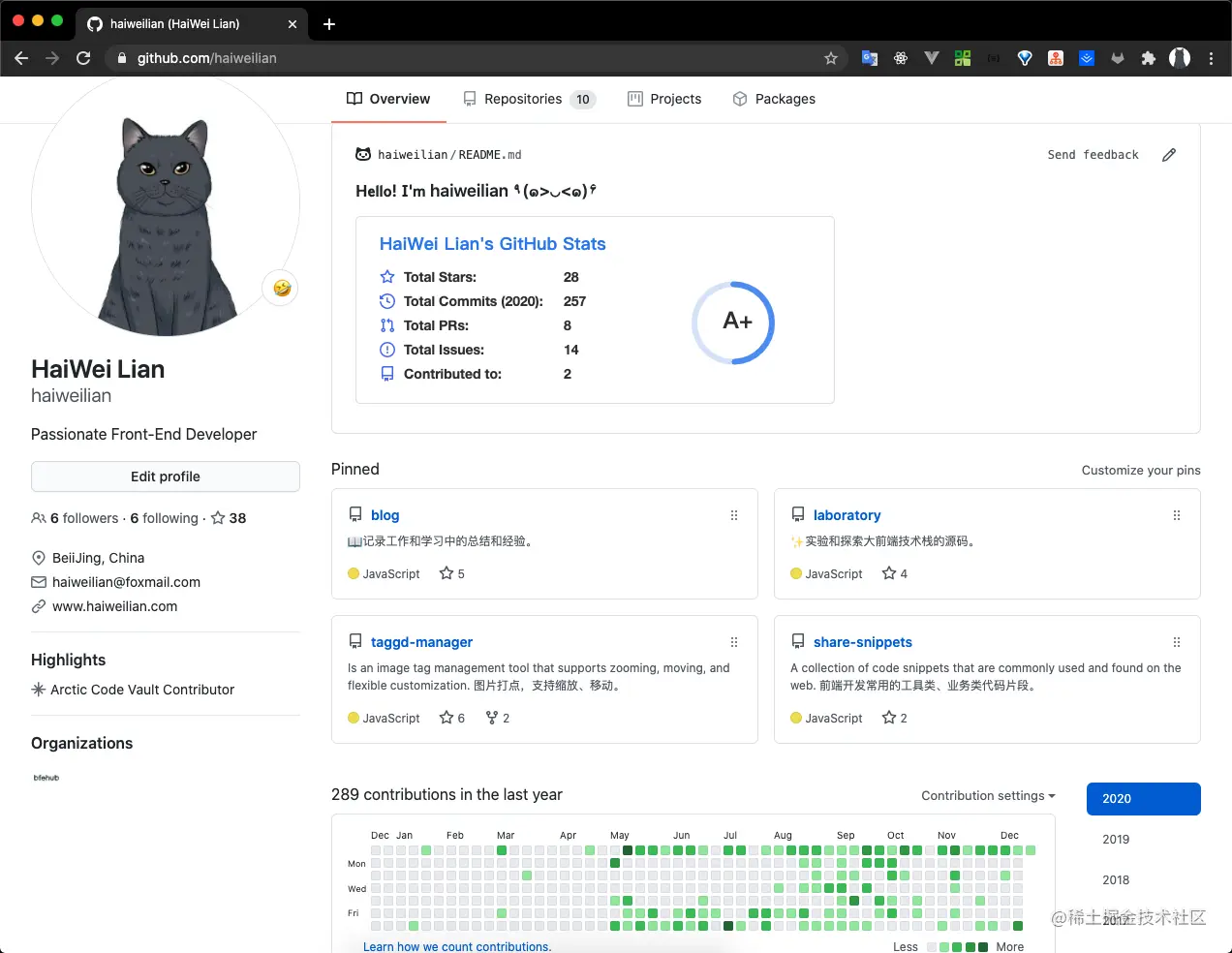
Task: Click the browser reload button
Action: tap(83, 58)
